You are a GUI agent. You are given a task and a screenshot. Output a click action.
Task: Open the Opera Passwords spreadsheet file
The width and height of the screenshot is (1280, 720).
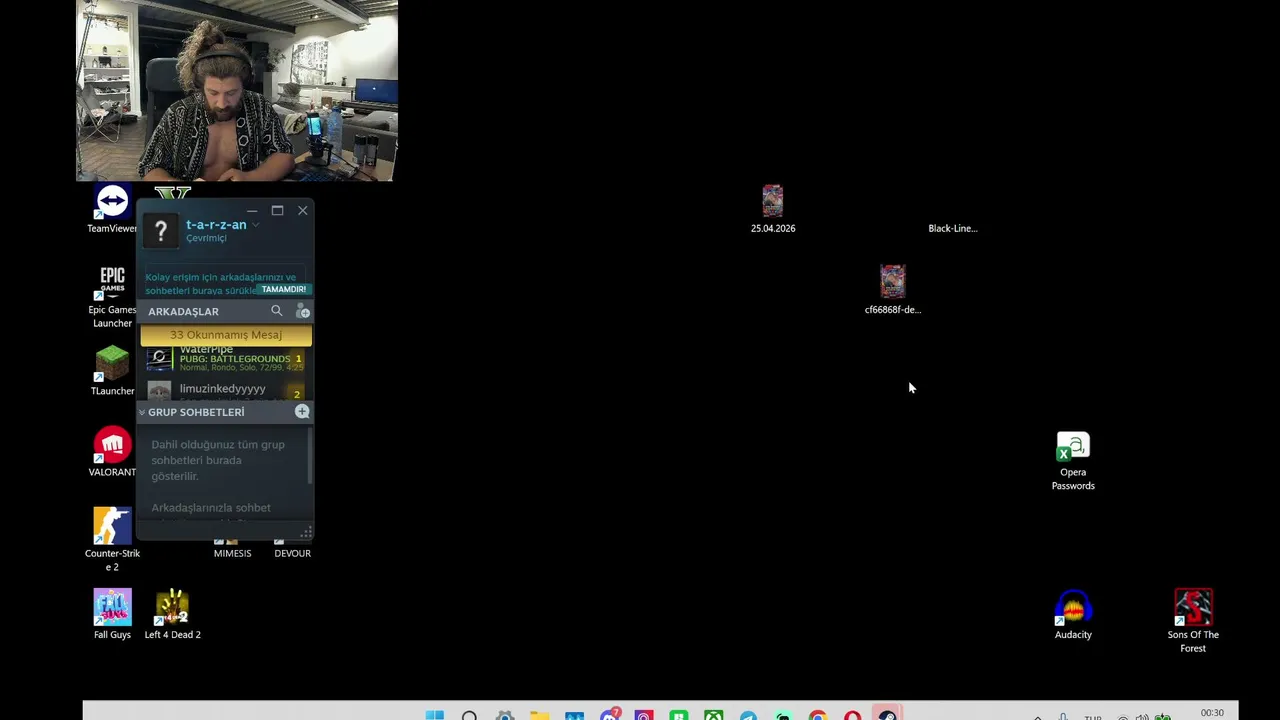(1073, 460)
